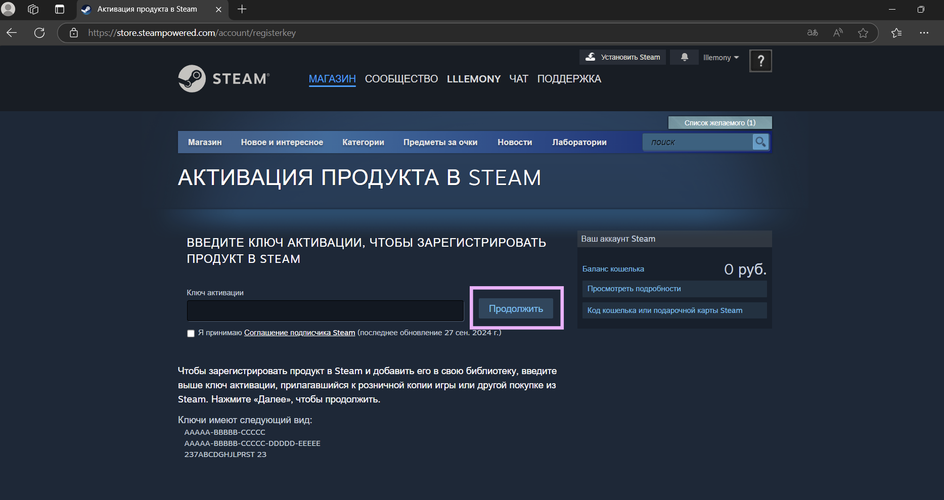Focus the store search field
Screen dimensions: 944x500
(x=698, y=142)
